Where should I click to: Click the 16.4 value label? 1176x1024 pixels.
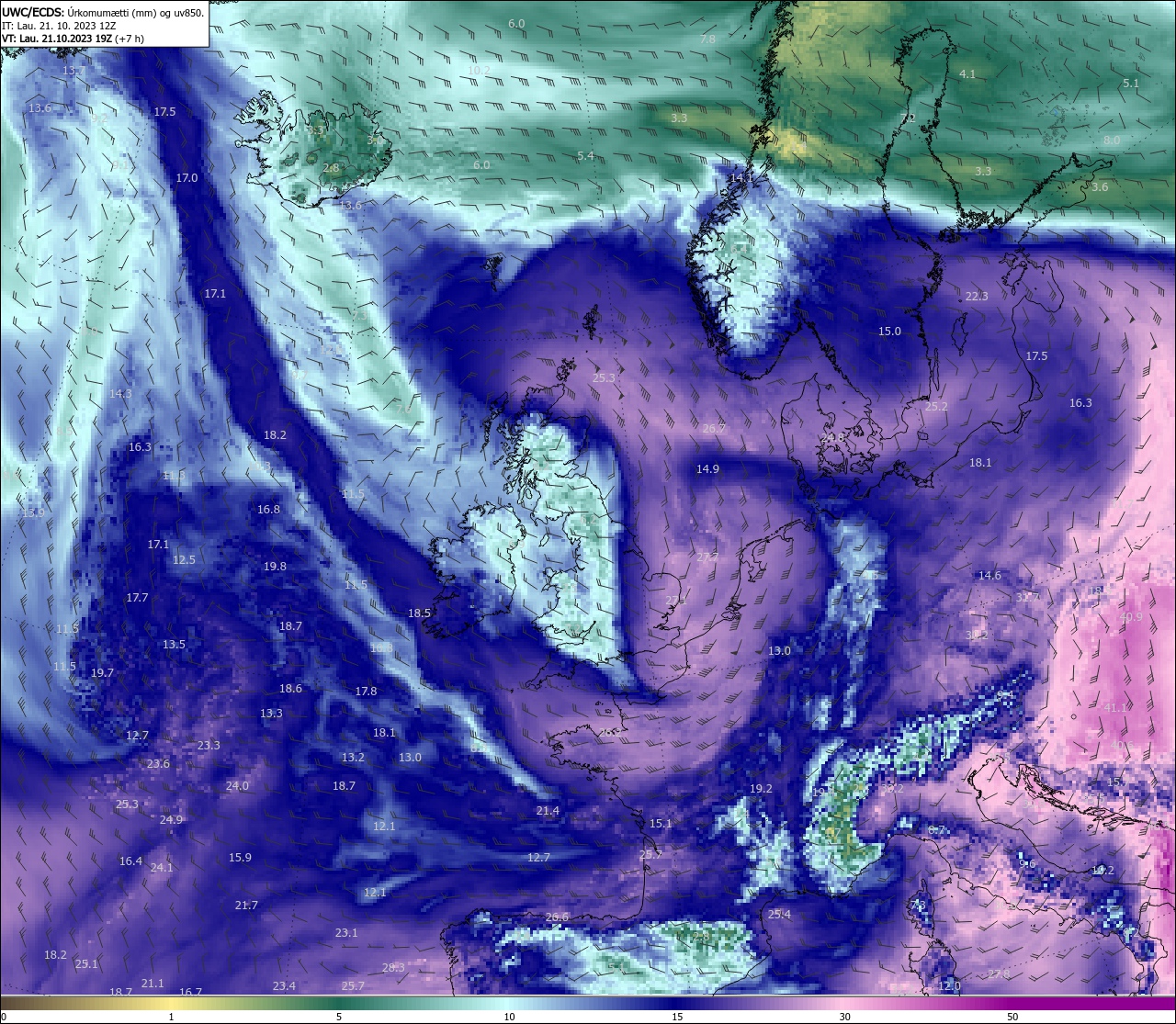pos(130,861)
